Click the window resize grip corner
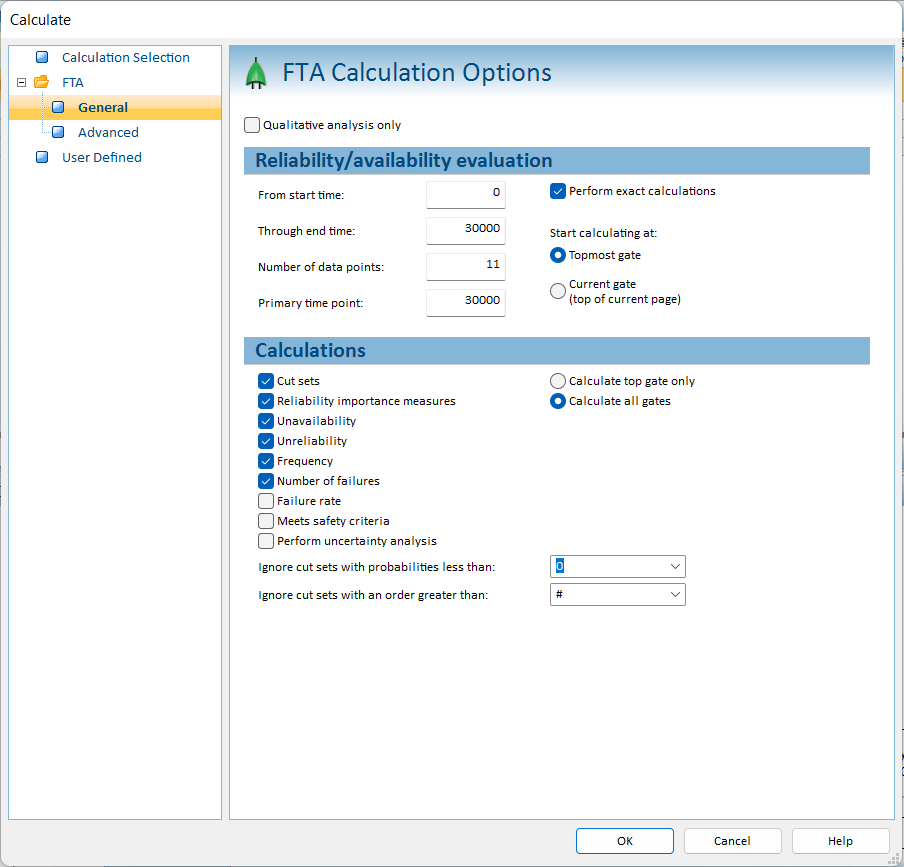The height and width of the screenshot is (867, 904). click(x=894, y=859)
